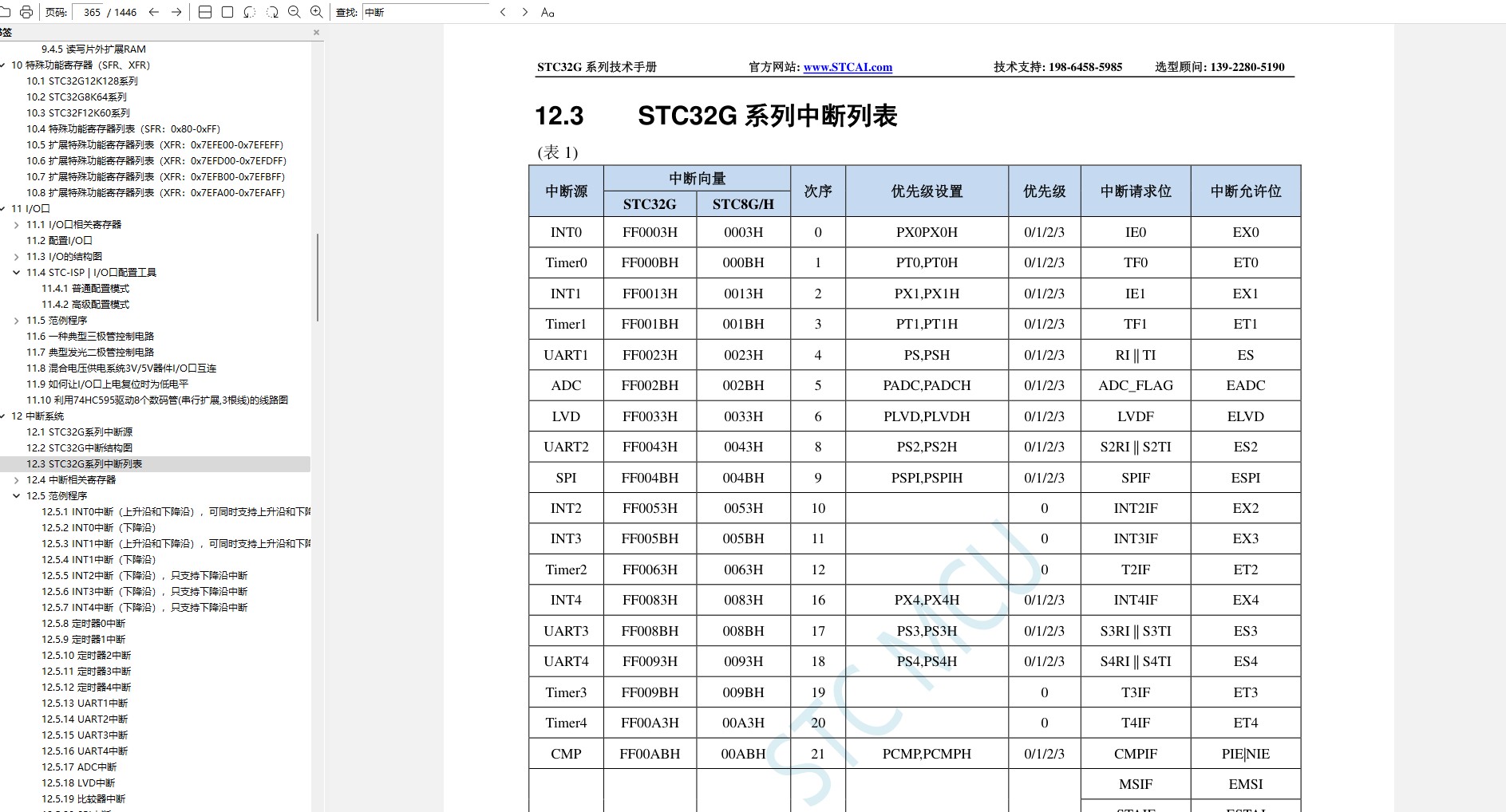
Task: Zoom in with the magnifier plus icon
Action: coord(317,12)
